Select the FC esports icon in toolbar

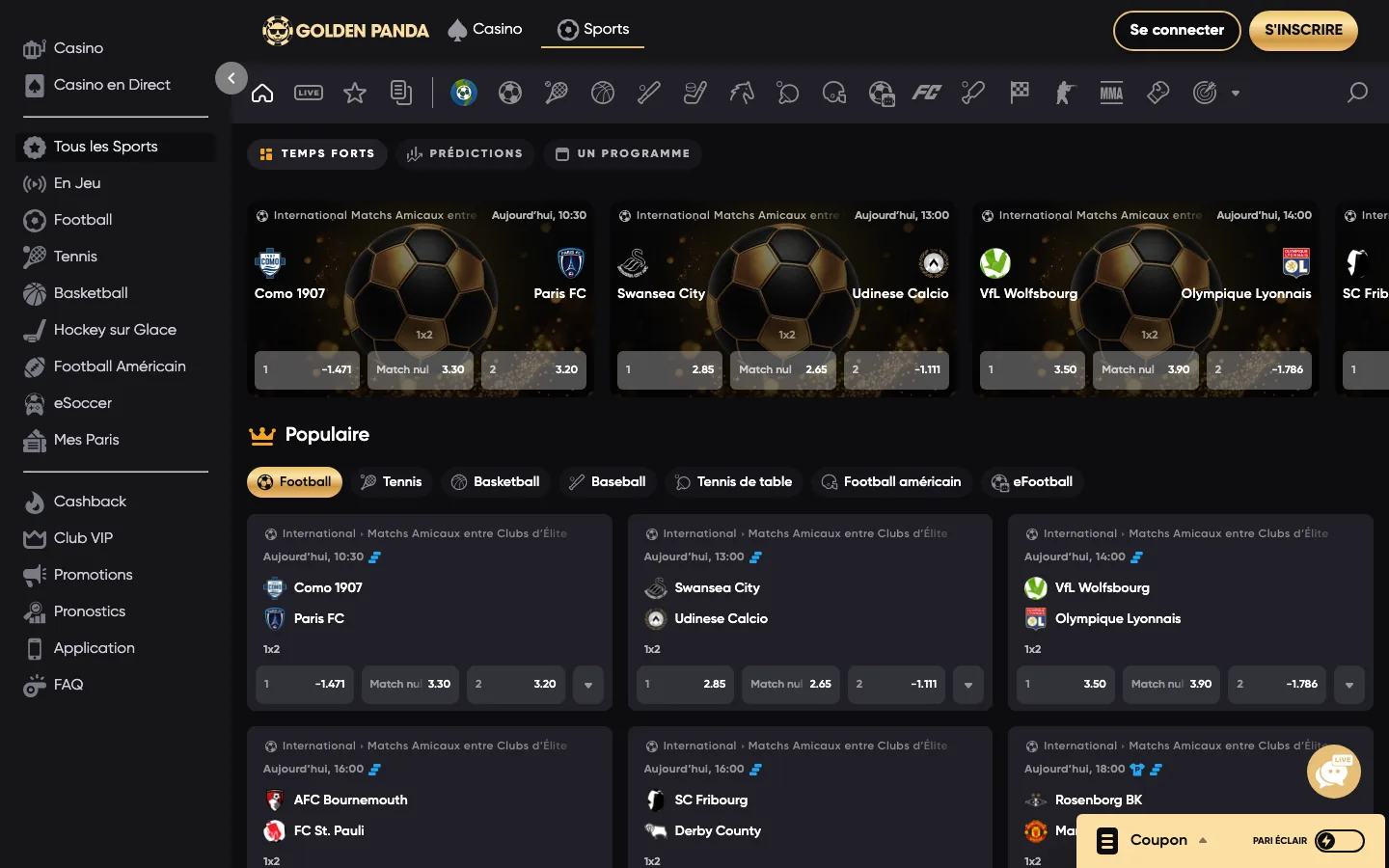[927, 93]
